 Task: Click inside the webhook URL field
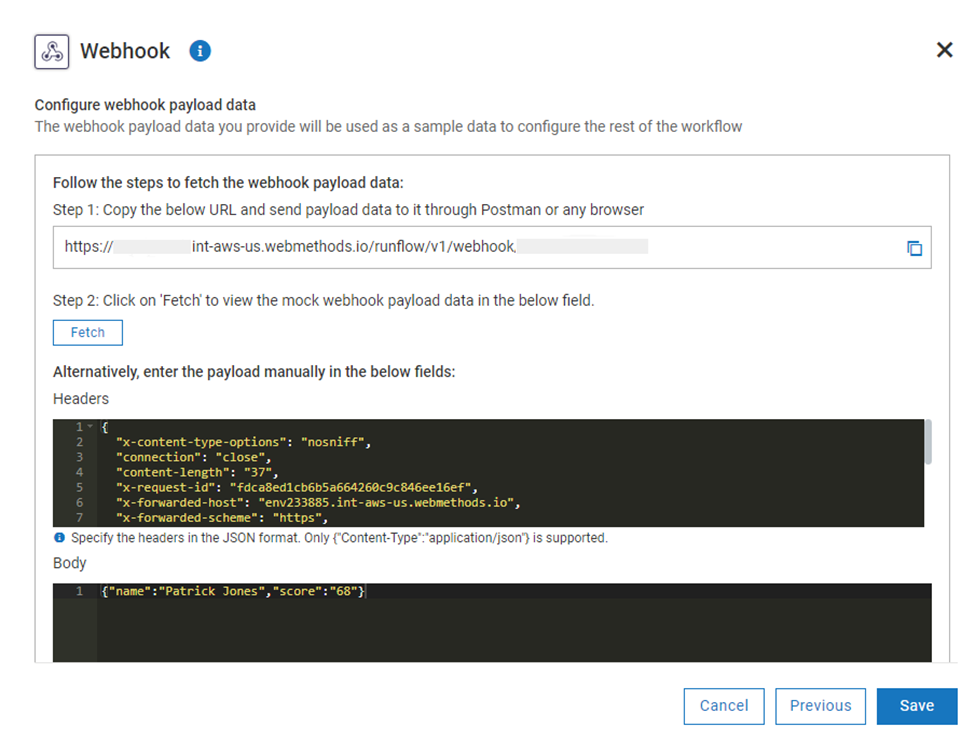[x=400, y=247]
